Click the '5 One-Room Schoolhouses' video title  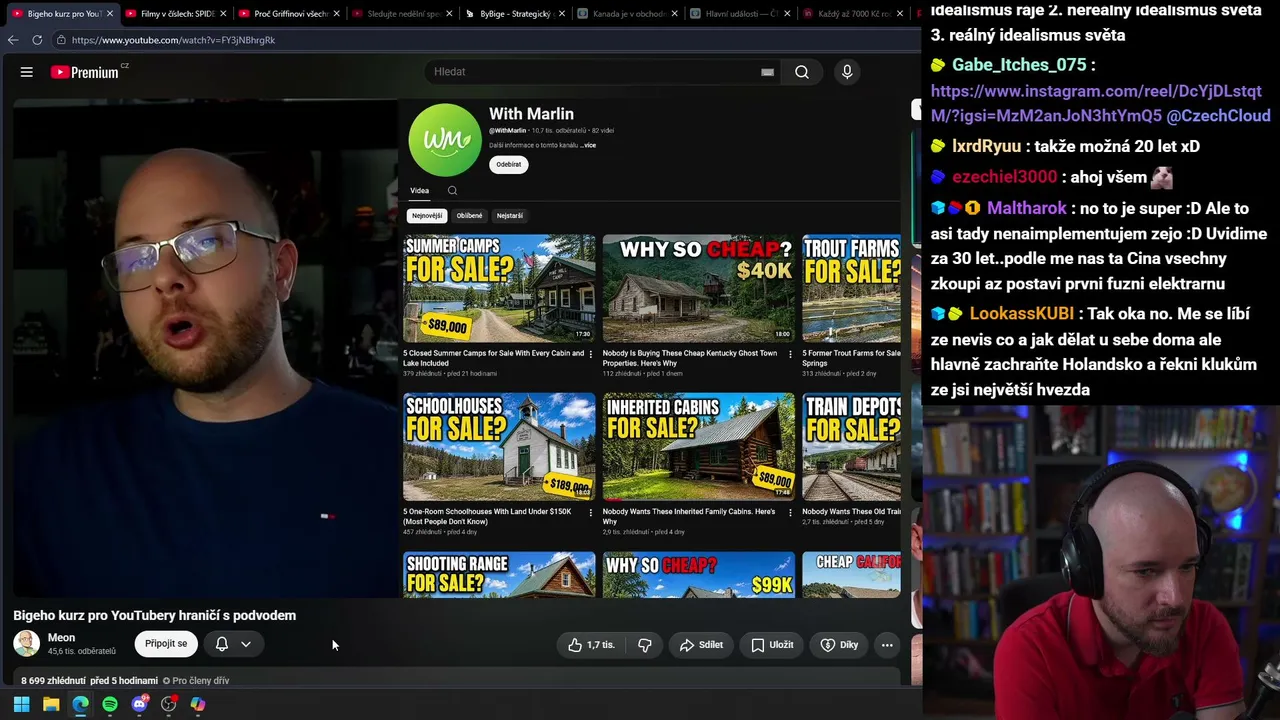pyautogui.click(x=487, y=517)
